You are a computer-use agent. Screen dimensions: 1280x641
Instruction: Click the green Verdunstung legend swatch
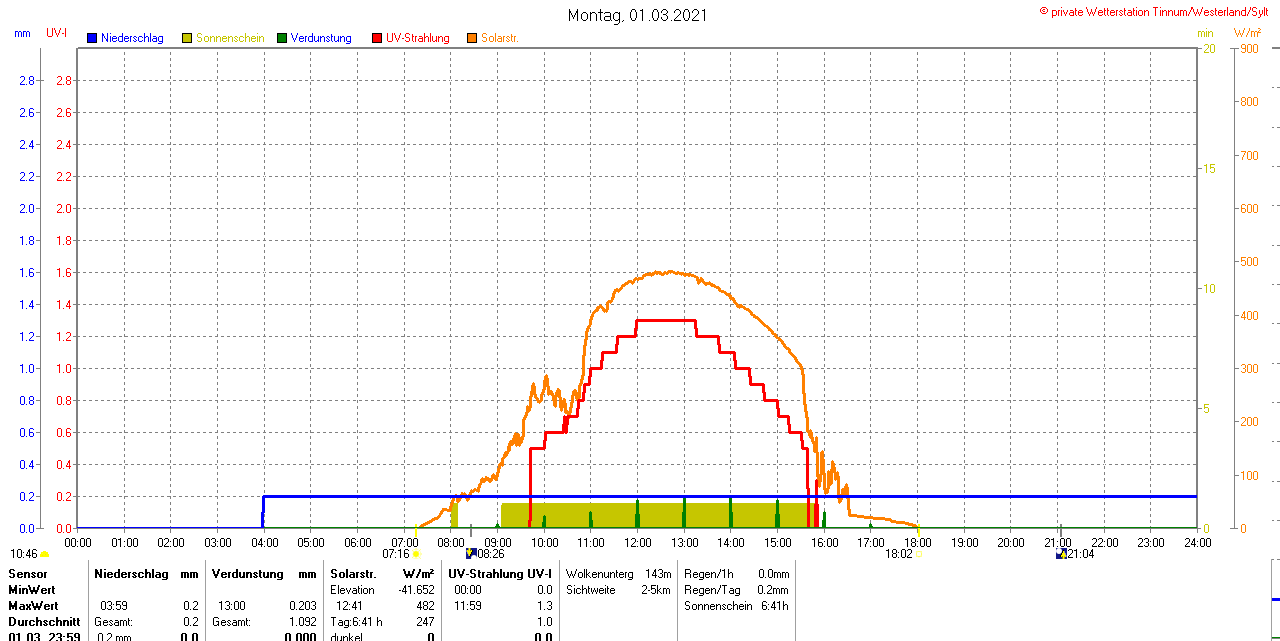pyautogui.click(x=282, y=38)
